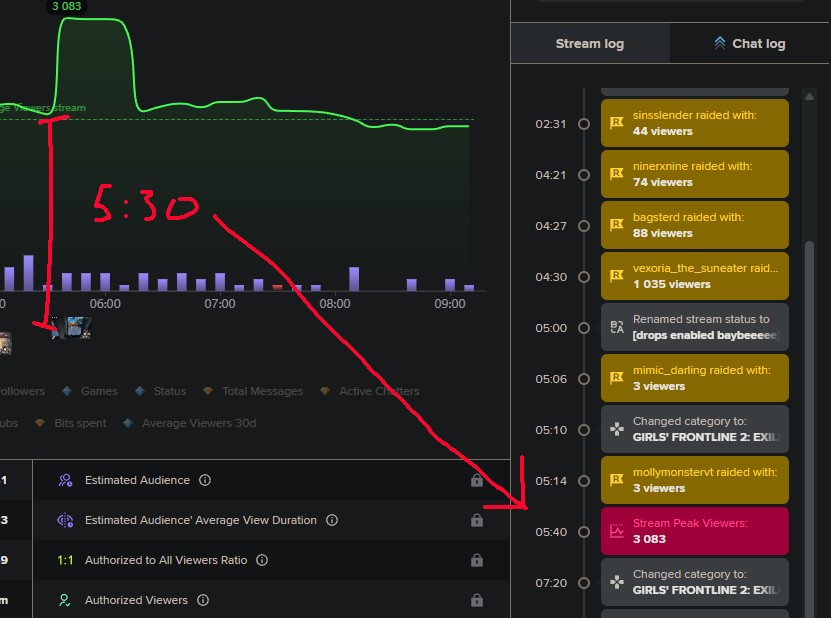Toggle the Total Messages chart legend
This screenshot has height=618, width=831.
click(x=253, y=391)
